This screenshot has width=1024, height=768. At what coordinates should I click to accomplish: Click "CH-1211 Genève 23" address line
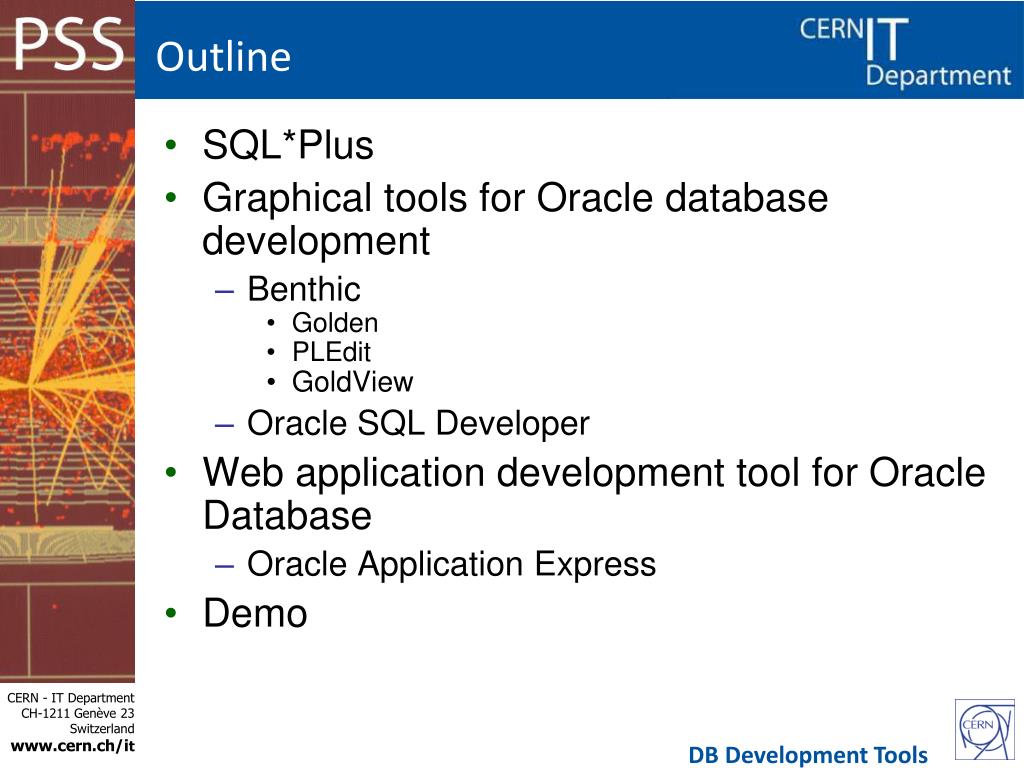click(78, 713)
